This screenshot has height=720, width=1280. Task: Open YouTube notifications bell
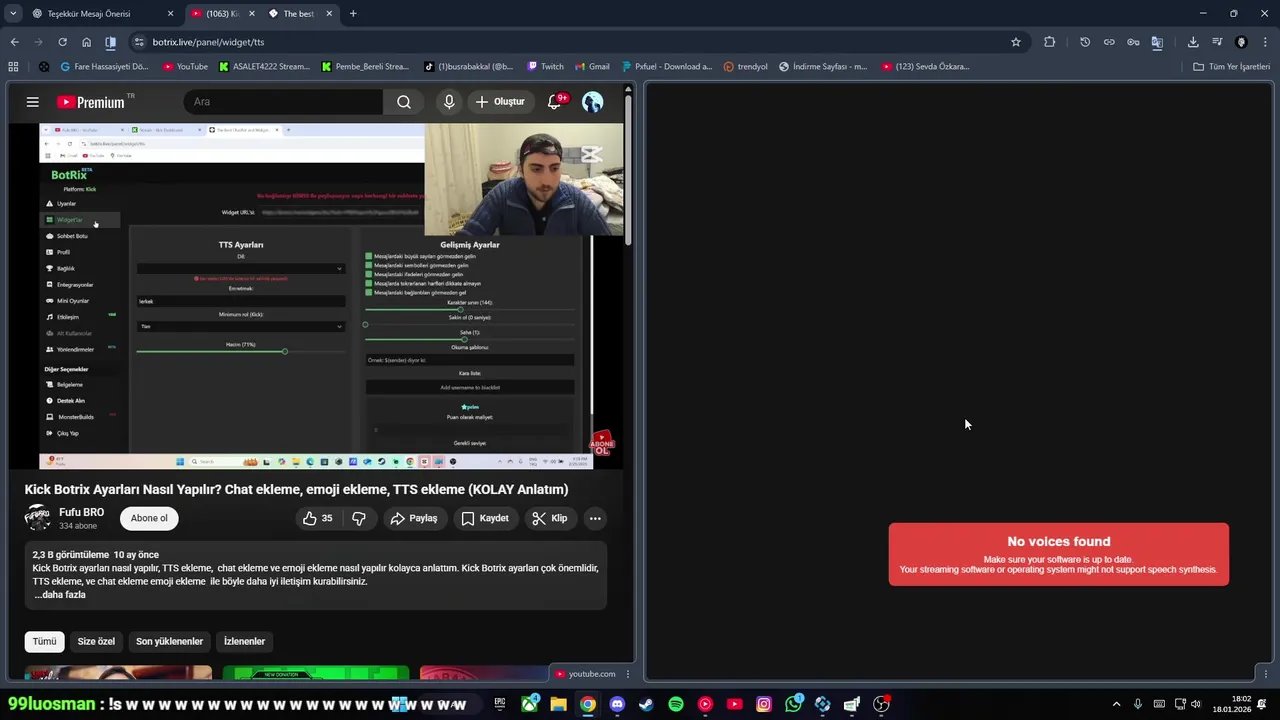click(x=554, y=102)
